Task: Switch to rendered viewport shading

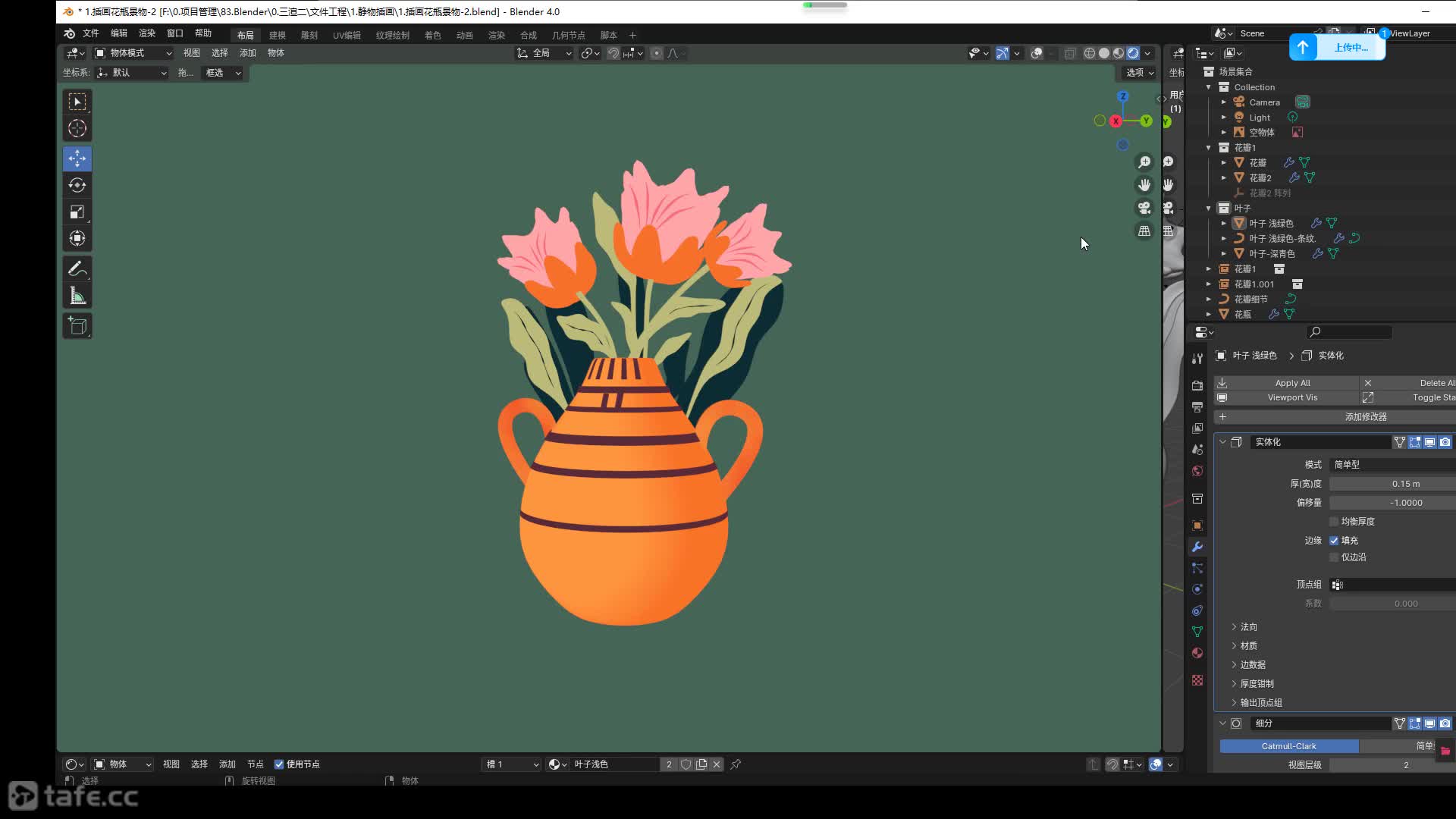Action: 1133,53
